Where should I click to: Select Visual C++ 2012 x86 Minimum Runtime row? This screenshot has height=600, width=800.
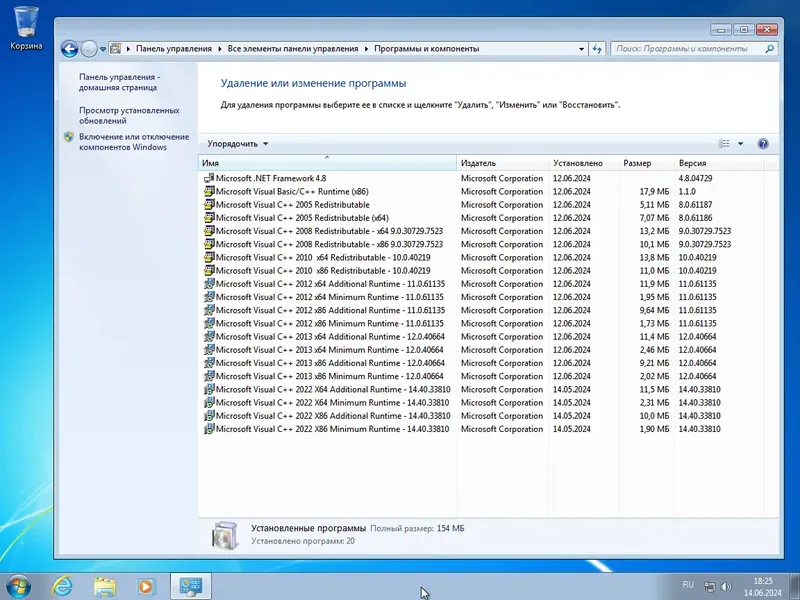[482, 323]
